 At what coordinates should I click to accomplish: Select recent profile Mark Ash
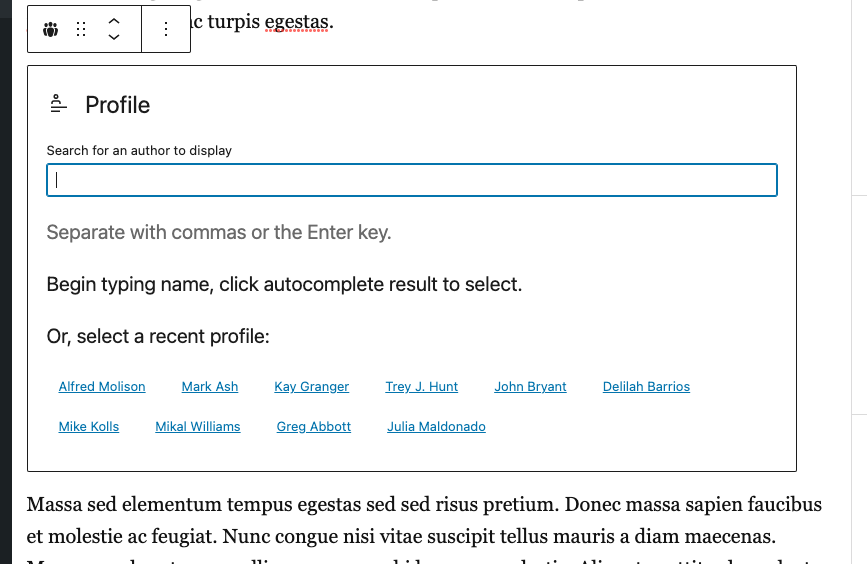coord(210,387)
